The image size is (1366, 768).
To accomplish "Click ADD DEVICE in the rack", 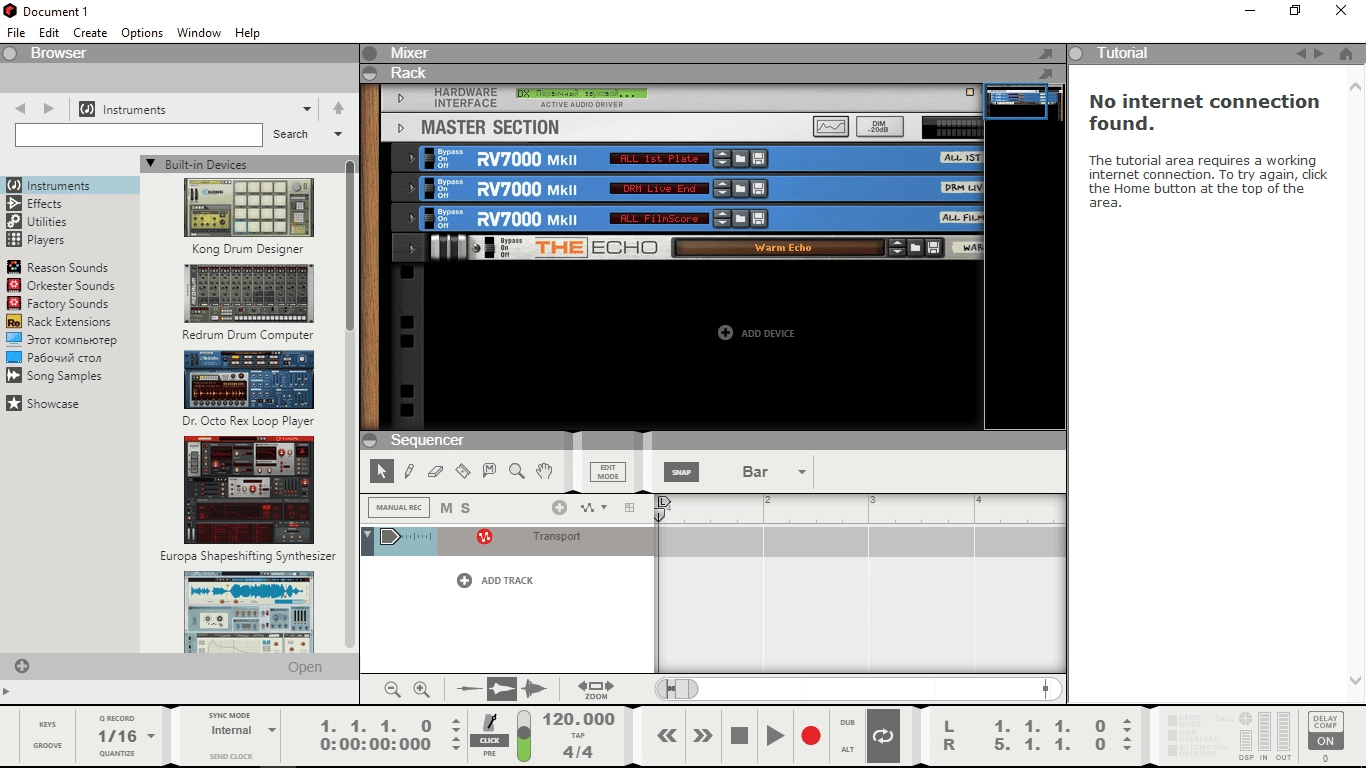I will coord(756,333).
